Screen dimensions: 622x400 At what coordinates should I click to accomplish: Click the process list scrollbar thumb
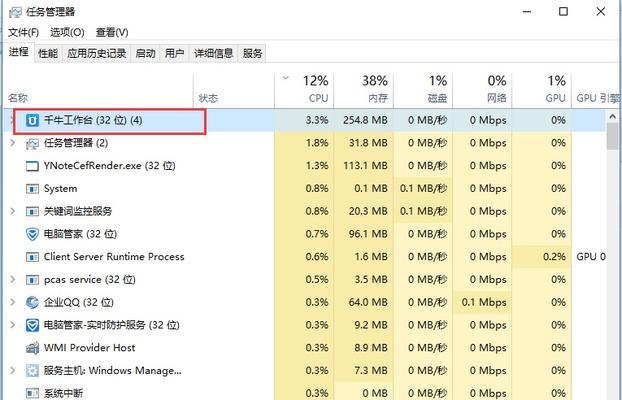(x=612, y=136)
